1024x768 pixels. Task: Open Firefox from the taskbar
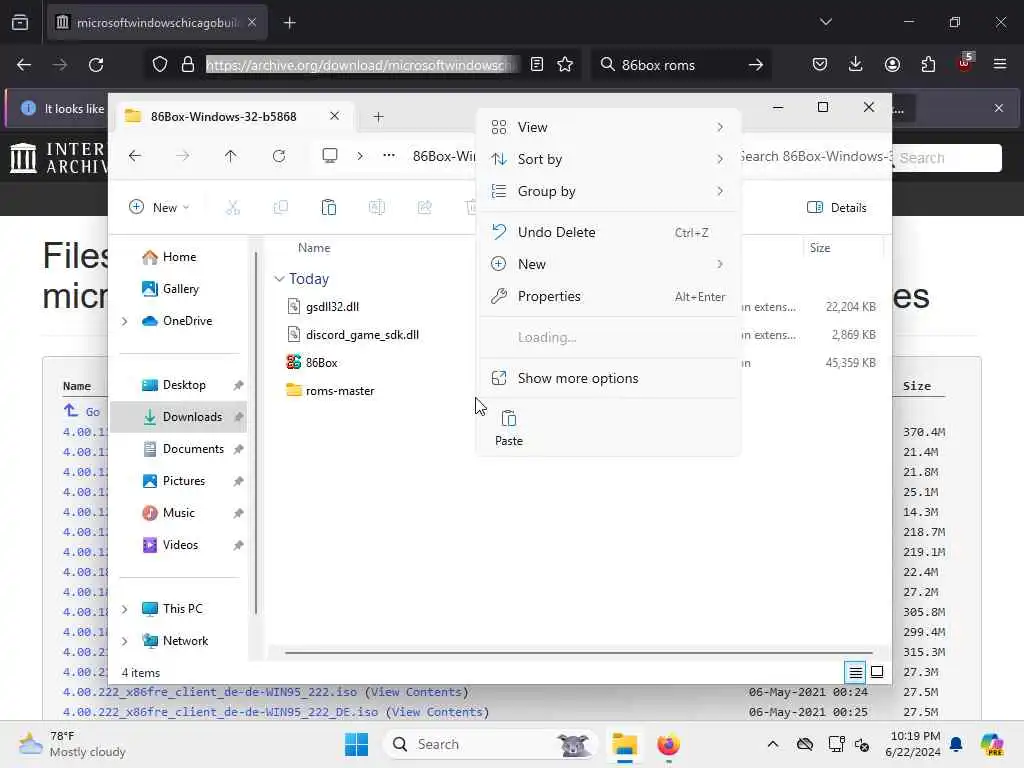pyautogui.click(x=668, y=744)
